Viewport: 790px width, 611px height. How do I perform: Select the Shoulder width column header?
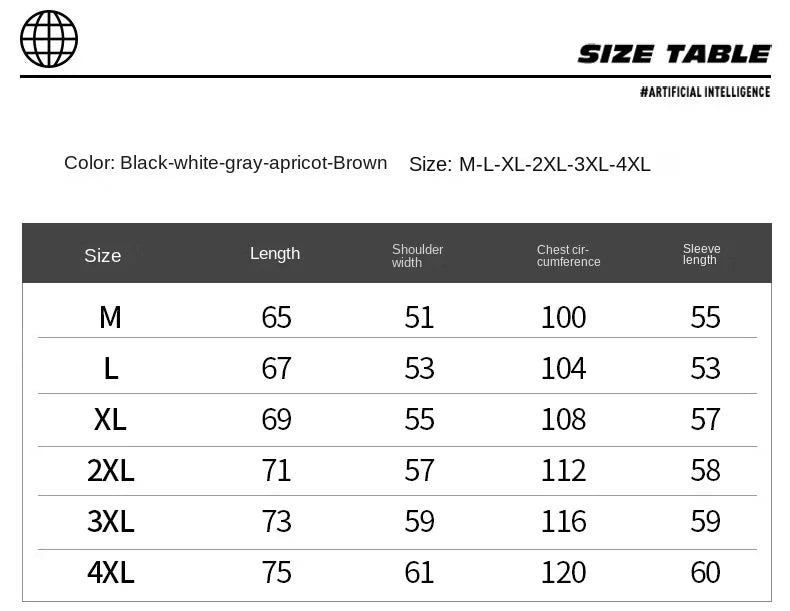417,256
